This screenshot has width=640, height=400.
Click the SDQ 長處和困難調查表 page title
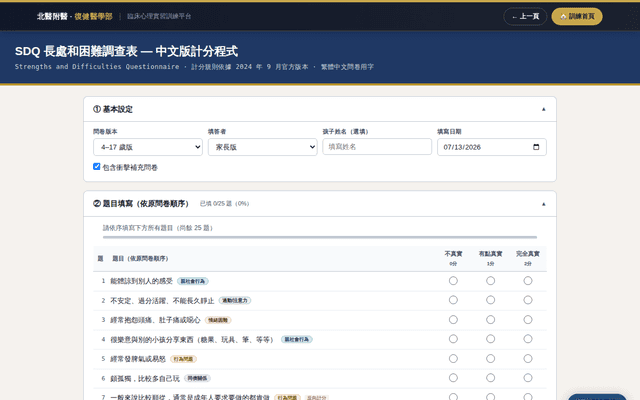[x=127, y=51]
